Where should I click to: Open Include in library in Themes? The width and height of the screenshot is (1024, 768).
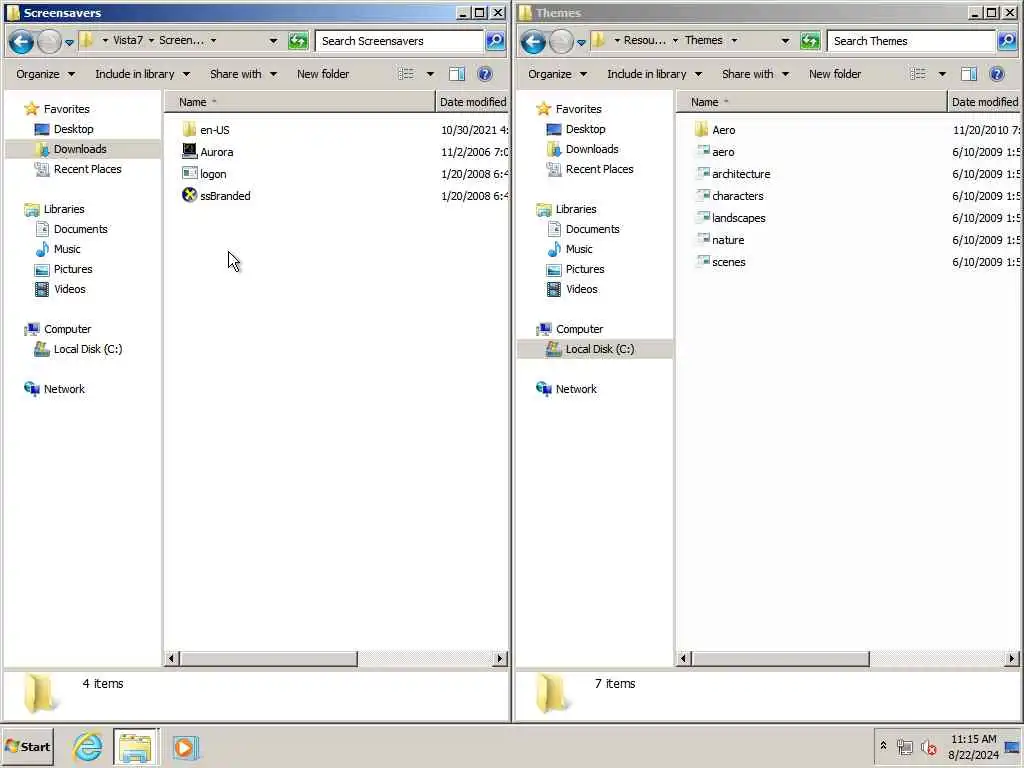point(654,74)
